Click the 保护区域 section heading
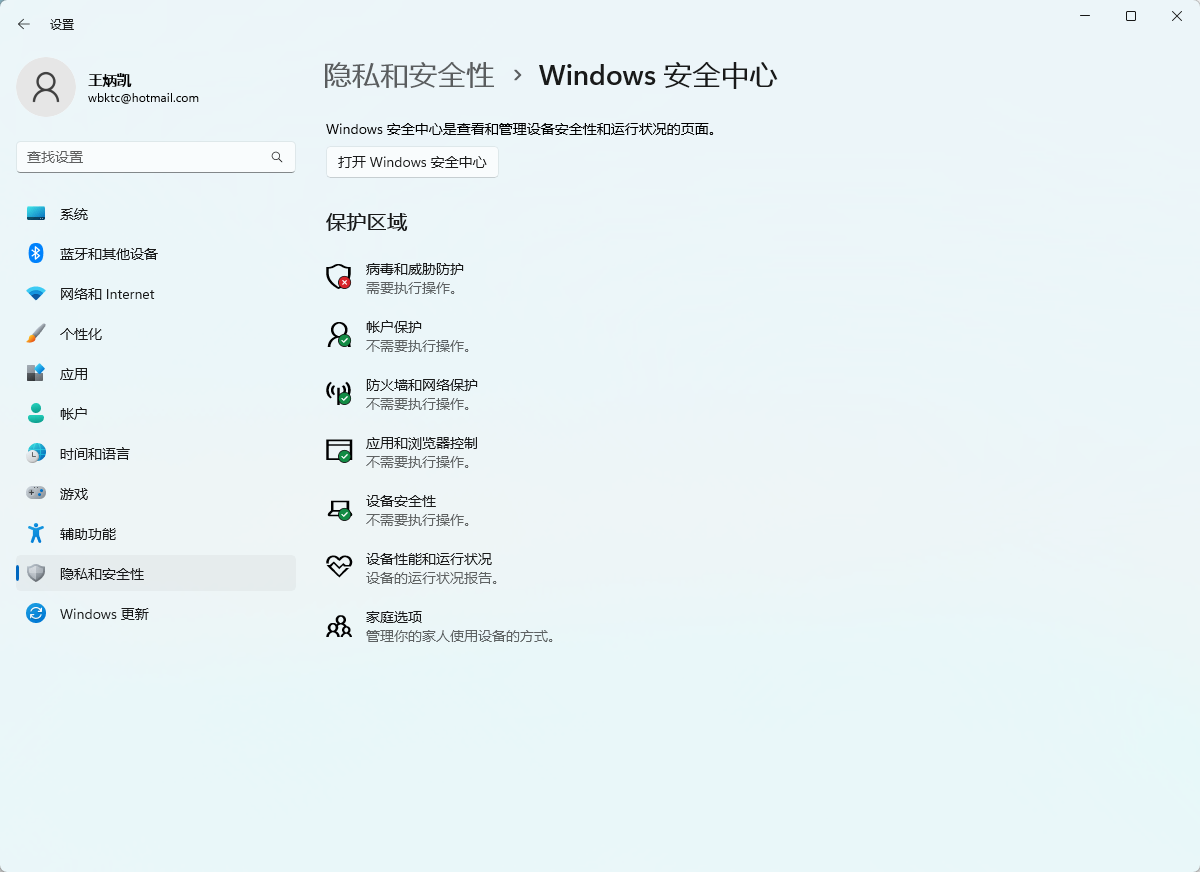The width and height of the screenshot is (1200, 872). (x=367, y=222)
